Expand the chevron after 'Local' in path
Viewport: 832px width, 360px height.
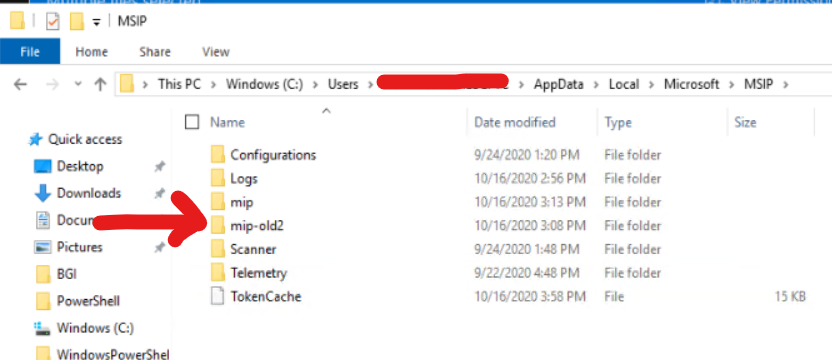click(652, 84)
